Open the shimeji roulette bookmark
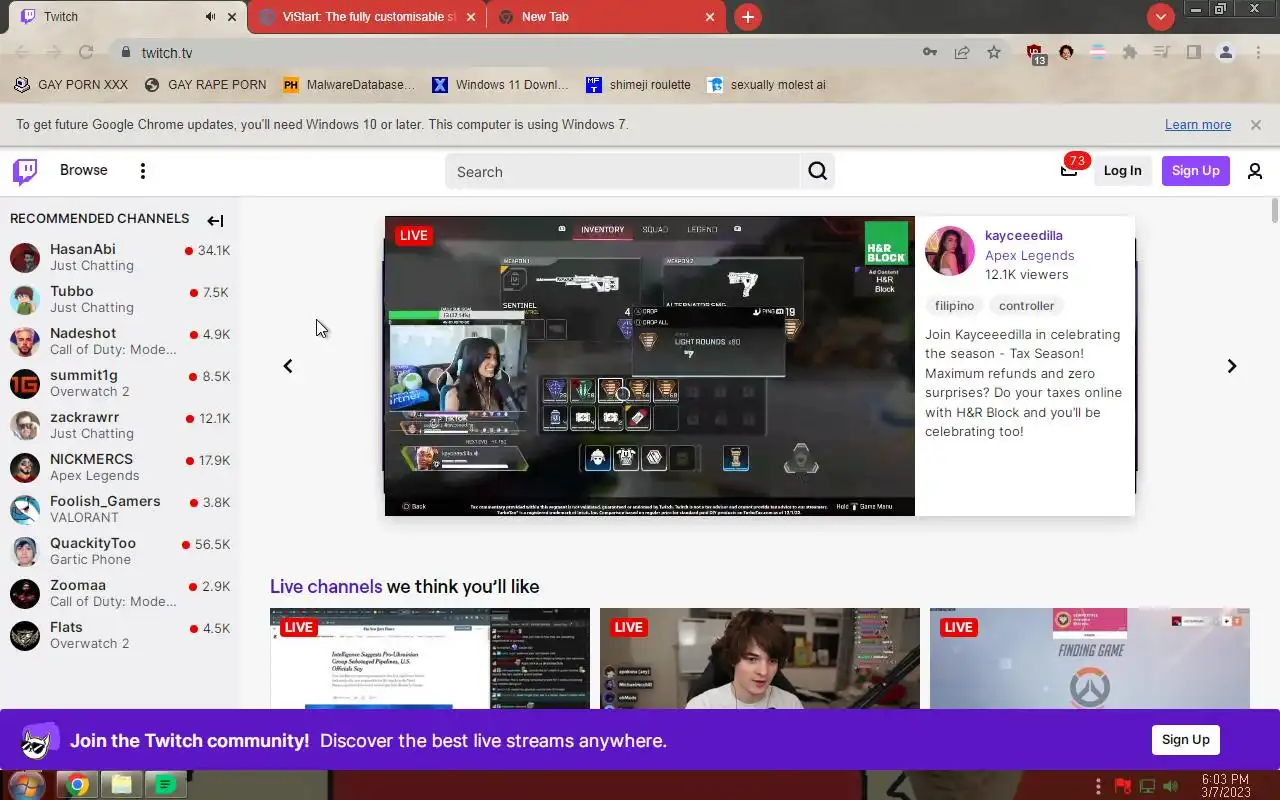1280x800 pixels. (638, 85)
